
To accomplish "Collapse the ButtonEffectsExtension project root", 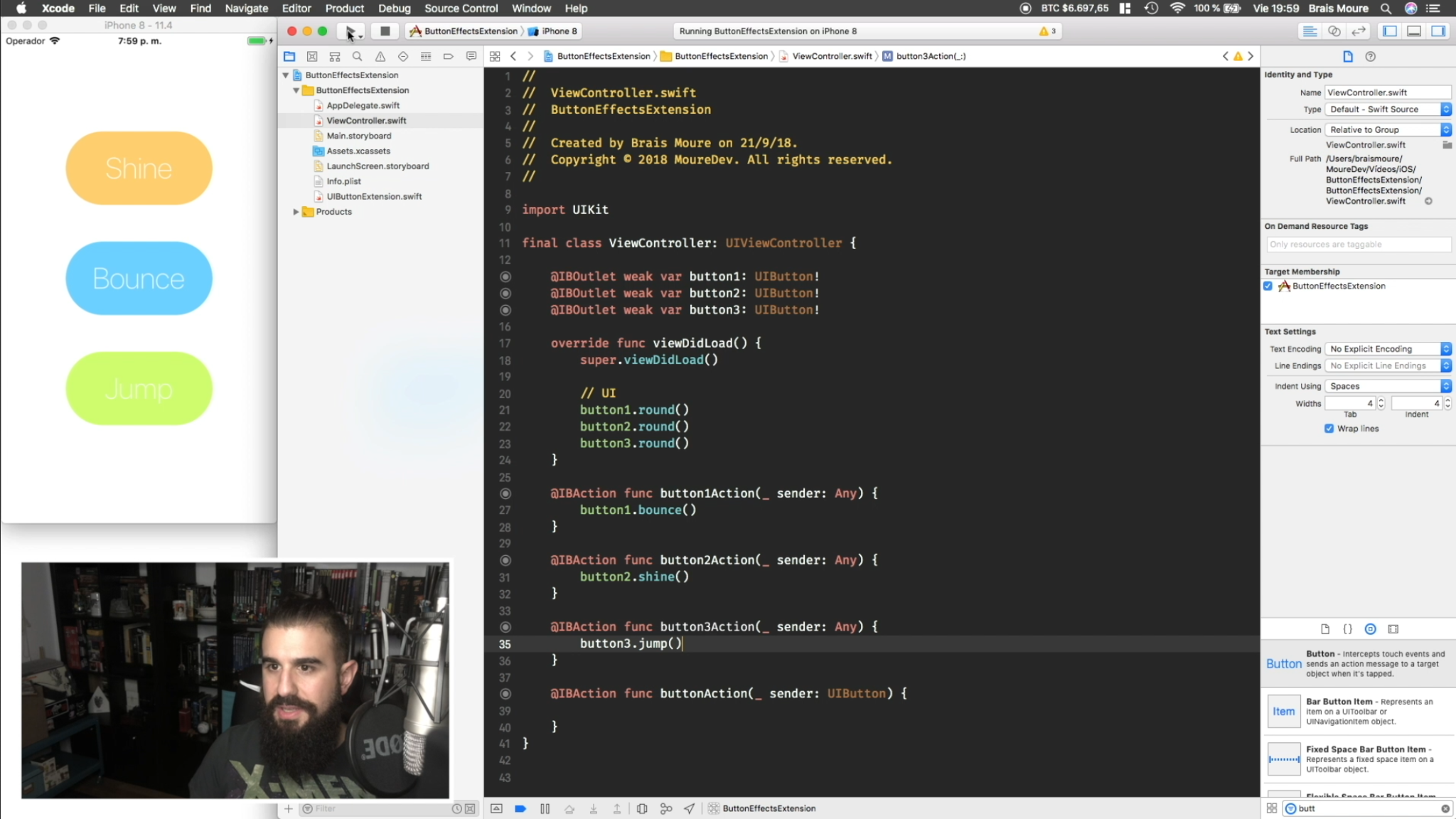I will point(286,75).
